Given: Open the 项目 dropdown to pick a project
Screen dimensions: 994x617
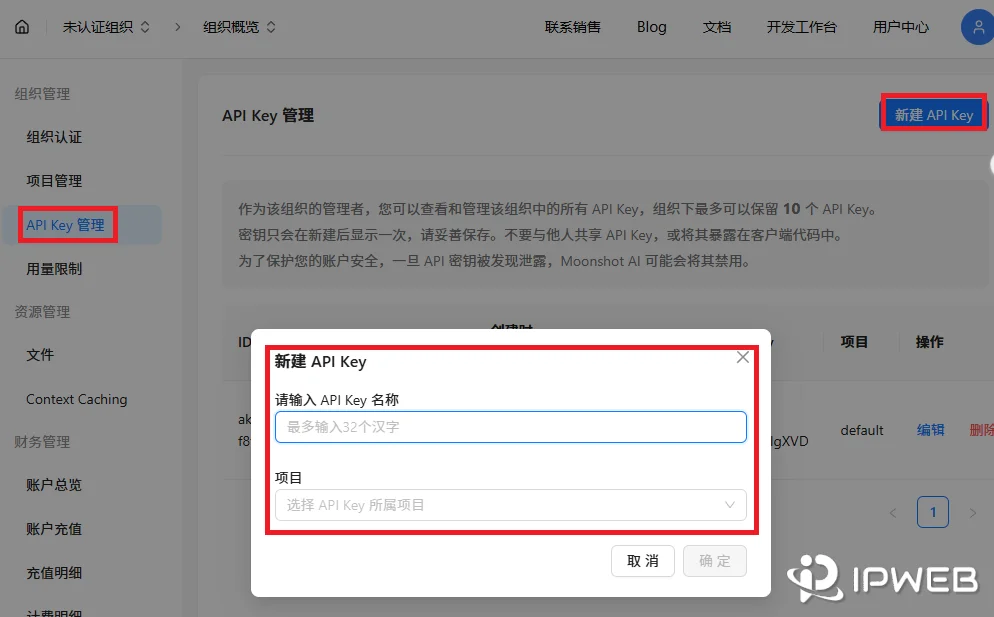Looking at the screenshot, I should (511, 505).
